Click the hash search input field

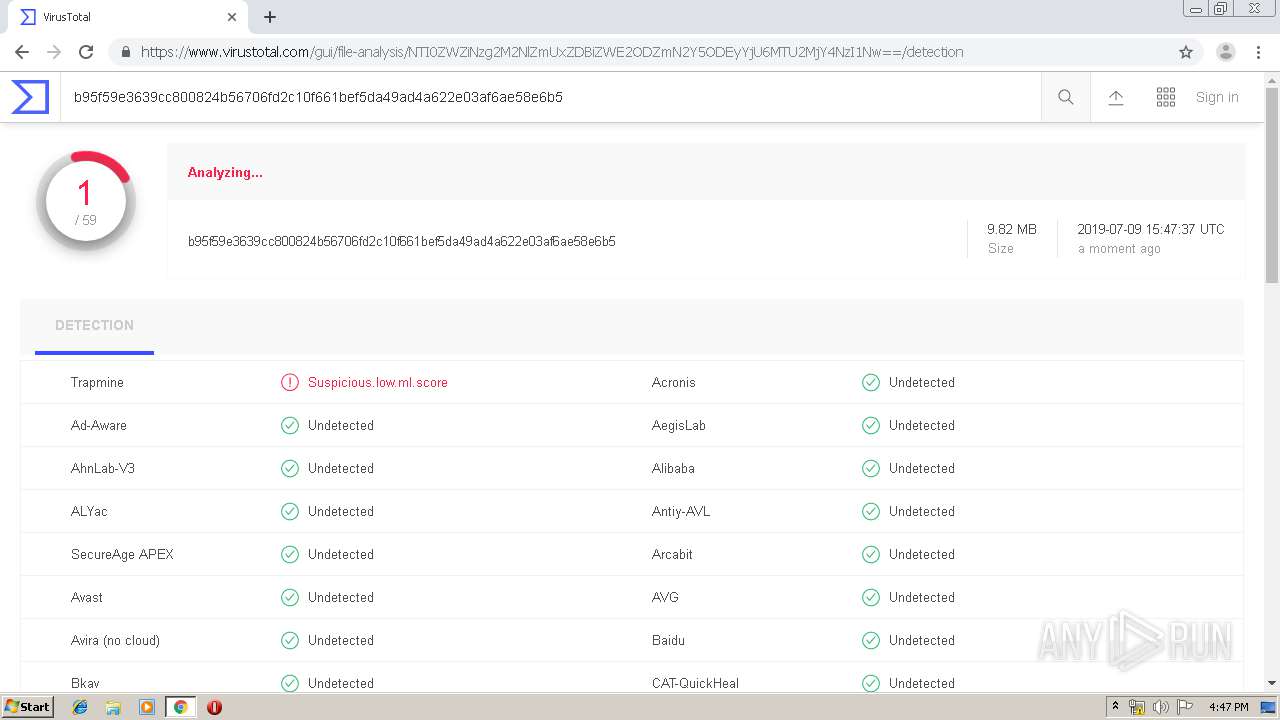[x=550, y=97]
